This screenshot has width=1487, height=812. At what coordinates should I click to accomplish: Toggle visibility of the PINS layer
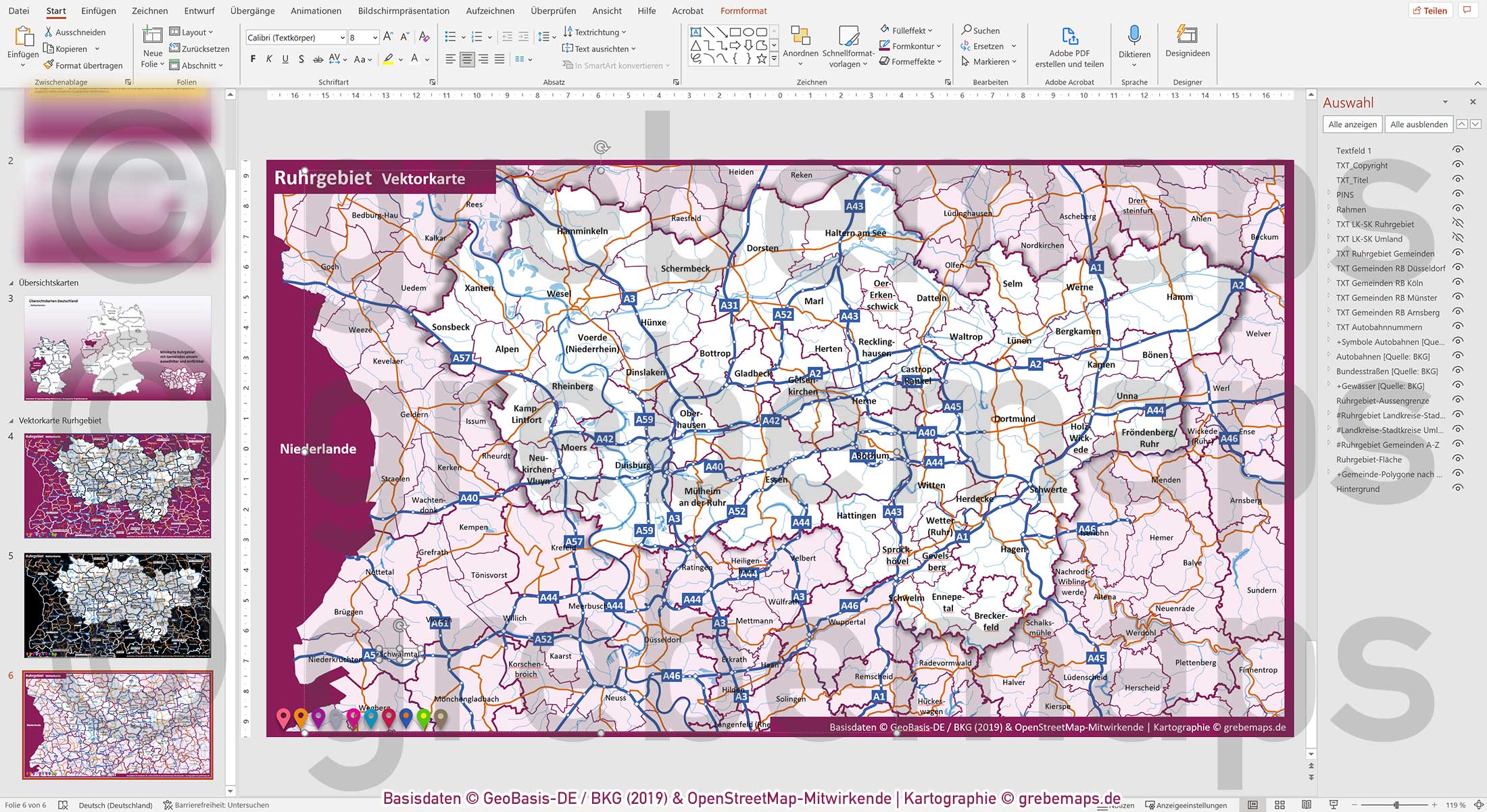click(1458, 195)
